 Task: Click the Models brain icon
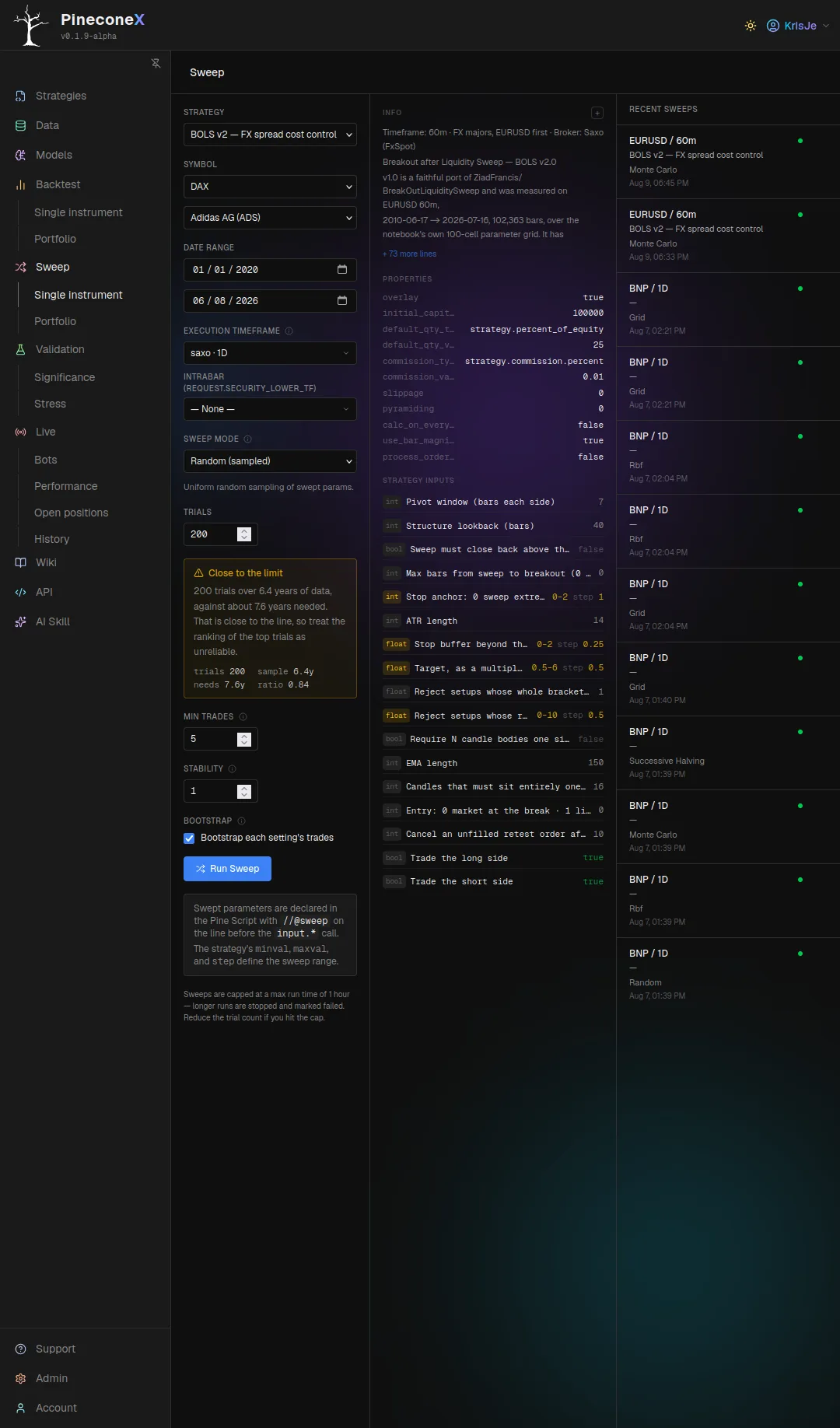click(x=21, y=155)
